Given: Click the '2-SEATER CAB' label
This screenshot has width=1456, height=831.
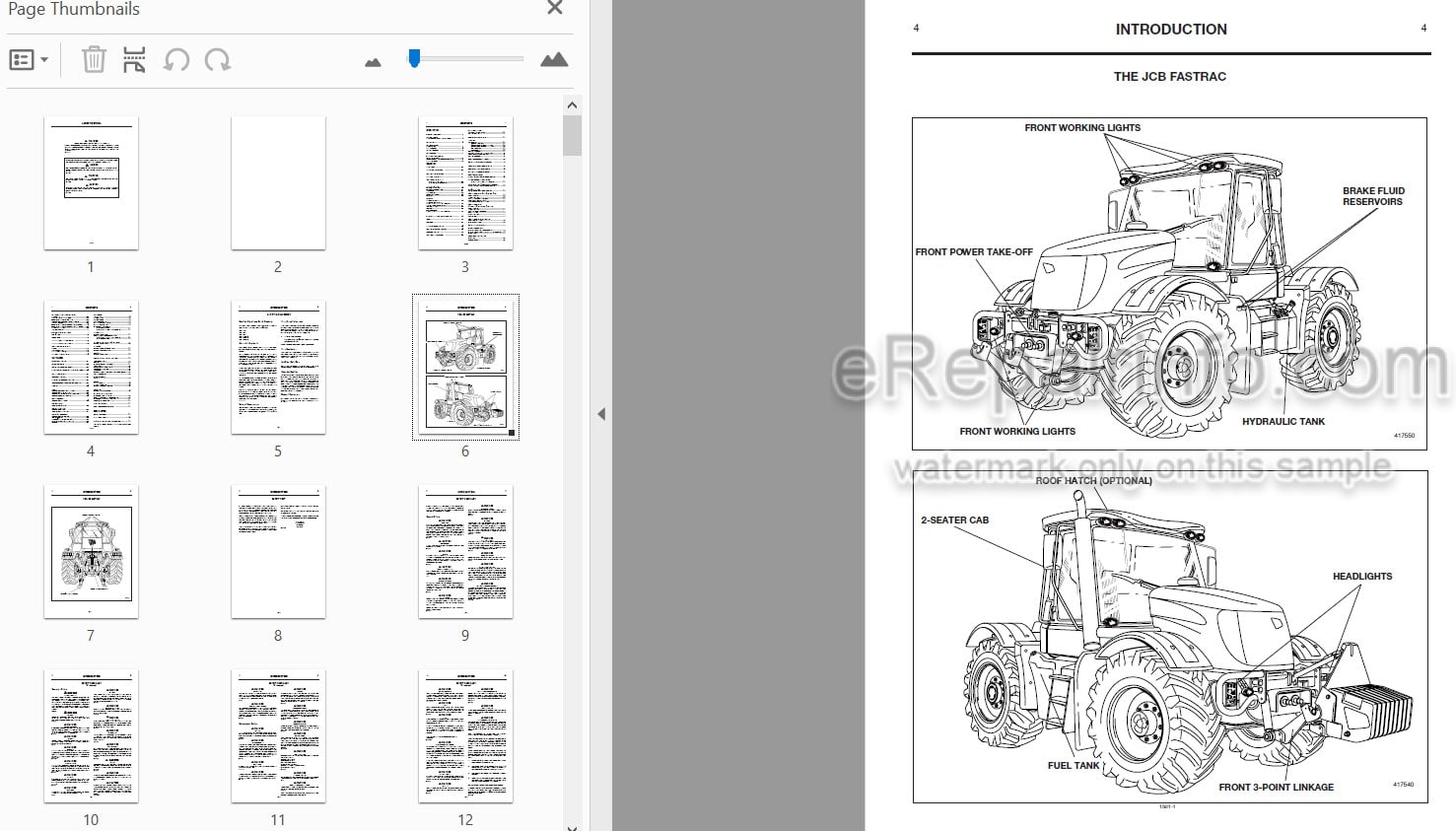Looking at the screenshot, I should (x=954, y=520).
